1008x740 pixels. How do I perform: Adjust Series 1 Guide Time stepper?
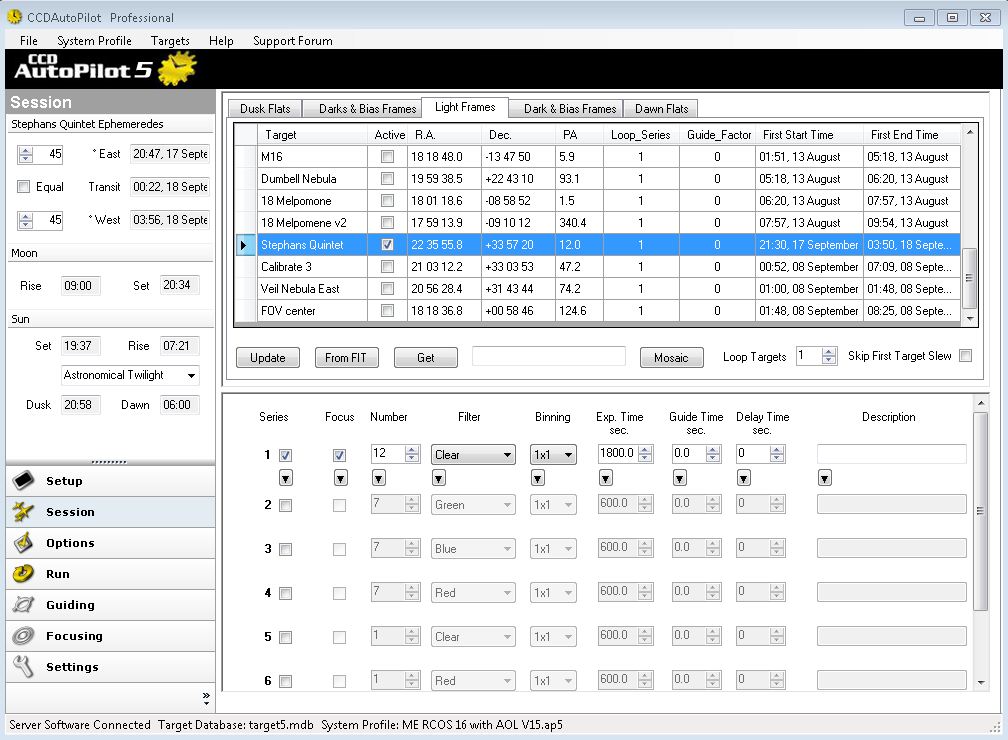click(713, 454)
